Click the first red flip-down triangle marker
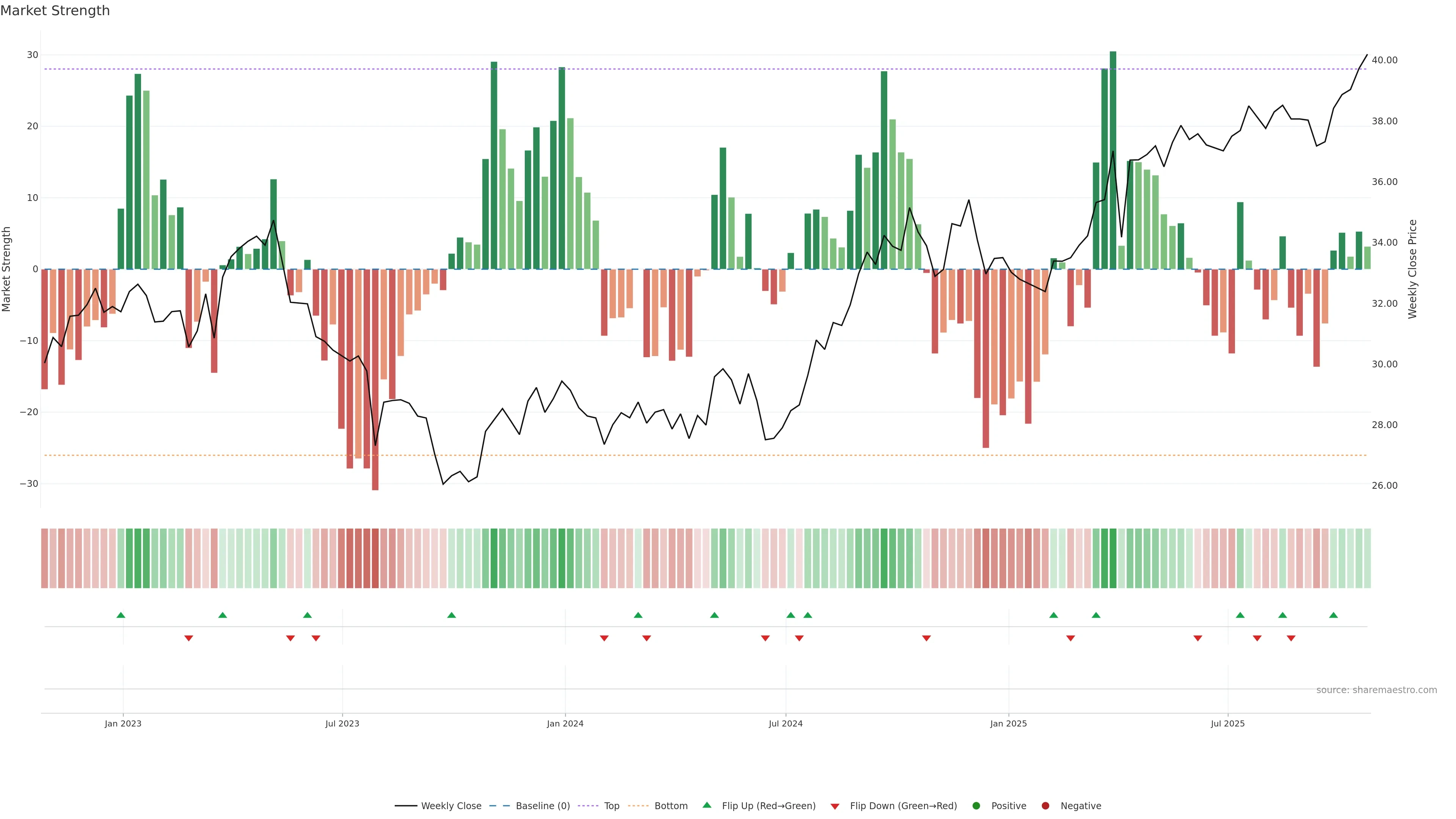Screen dimensions: 1456x819 point(189,638)
